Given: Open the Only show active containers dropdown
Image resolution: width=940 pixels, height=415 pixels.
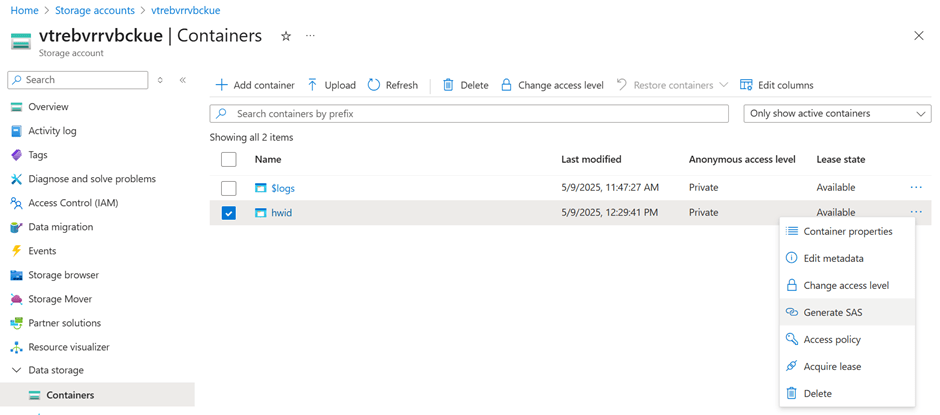Looking at the screenshot, I should click(x=837, y=114).
